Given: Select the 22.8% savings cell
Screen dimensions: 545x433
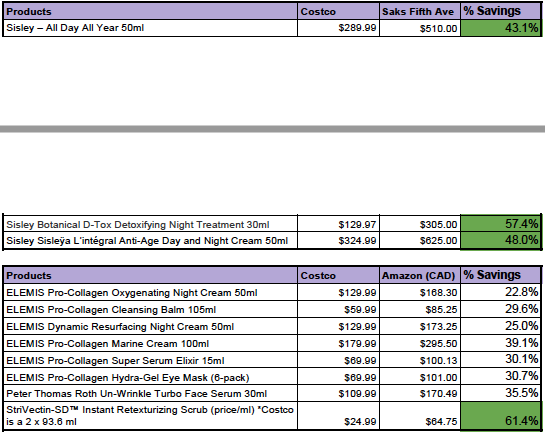Looking at the screenshot, I should [x=501, y=293].
